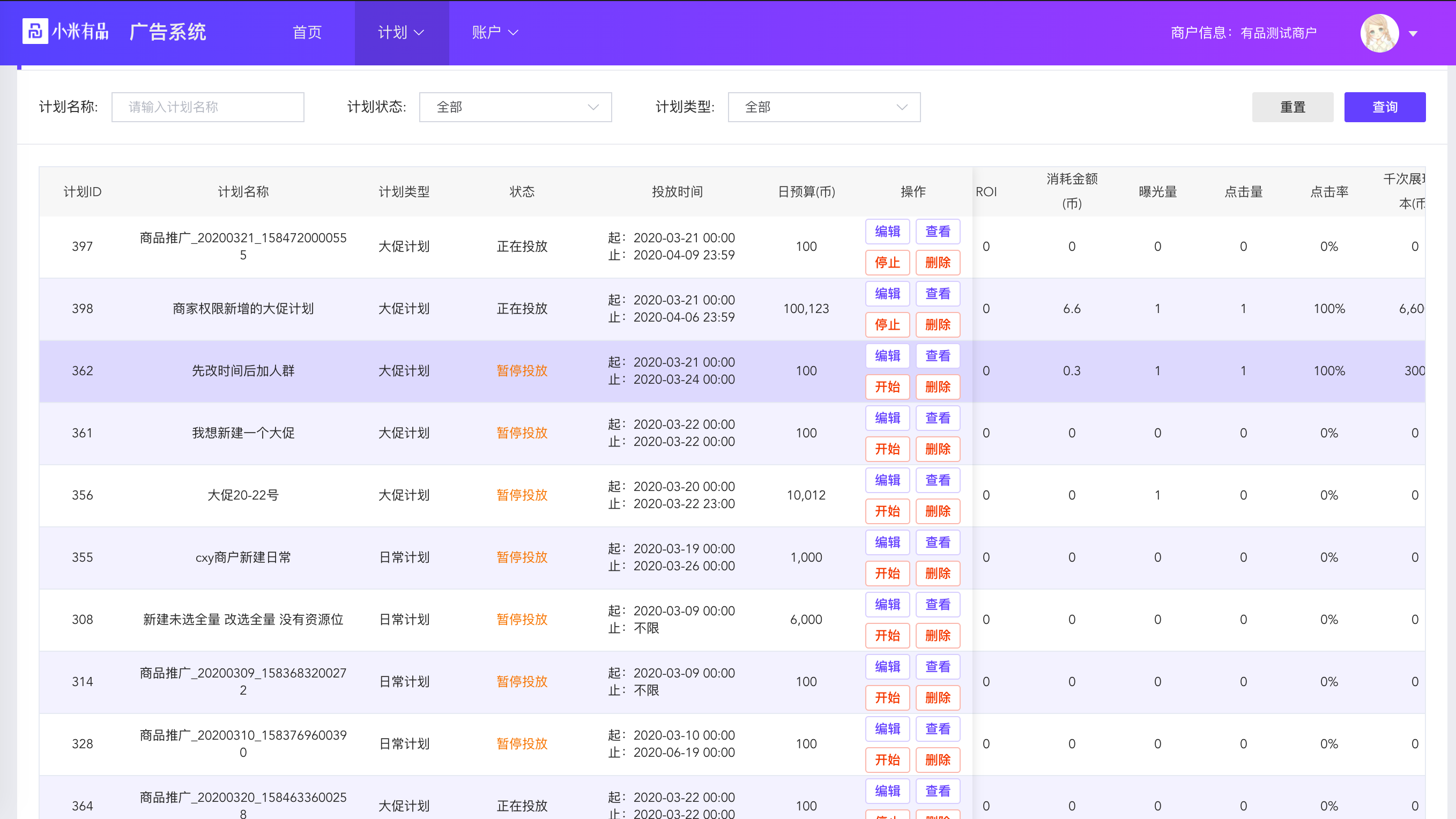
Task: Click the Xiaomi Youpin logo icon
Action: pyautogui.click(x=35, y=32)
